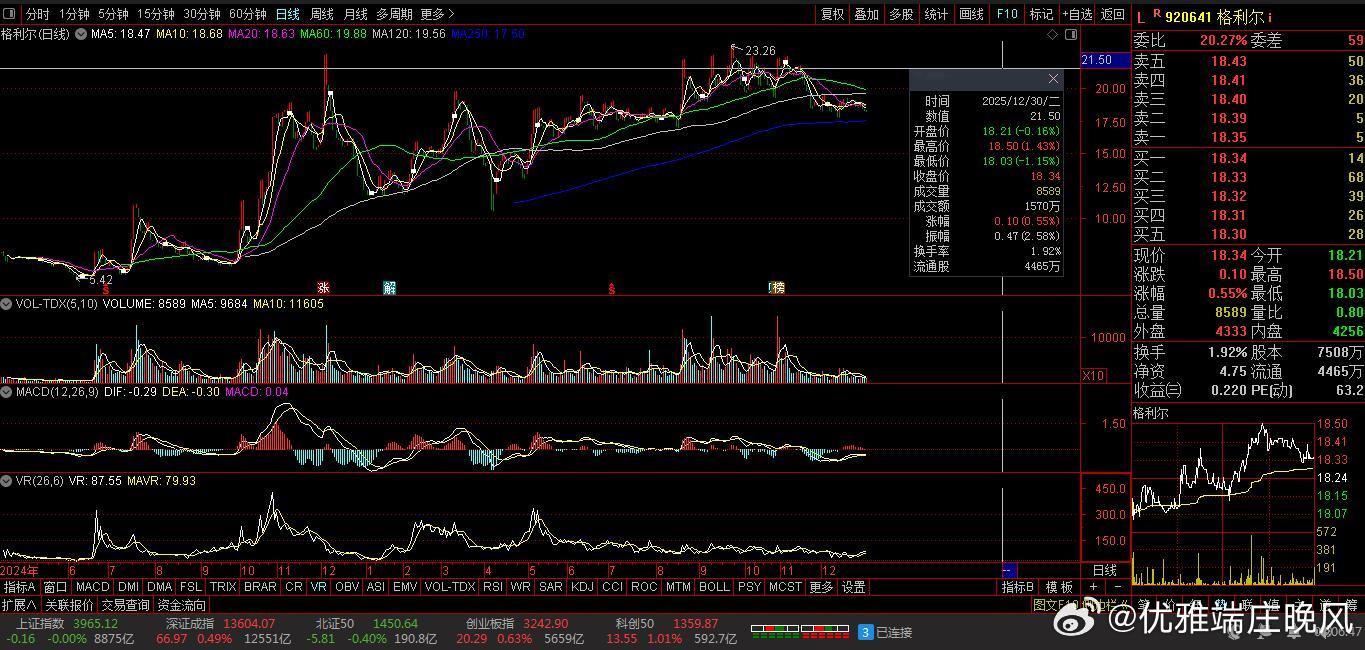Click the 标记 mark button
The image size is (1365, 650).
tap(1041, 14)
